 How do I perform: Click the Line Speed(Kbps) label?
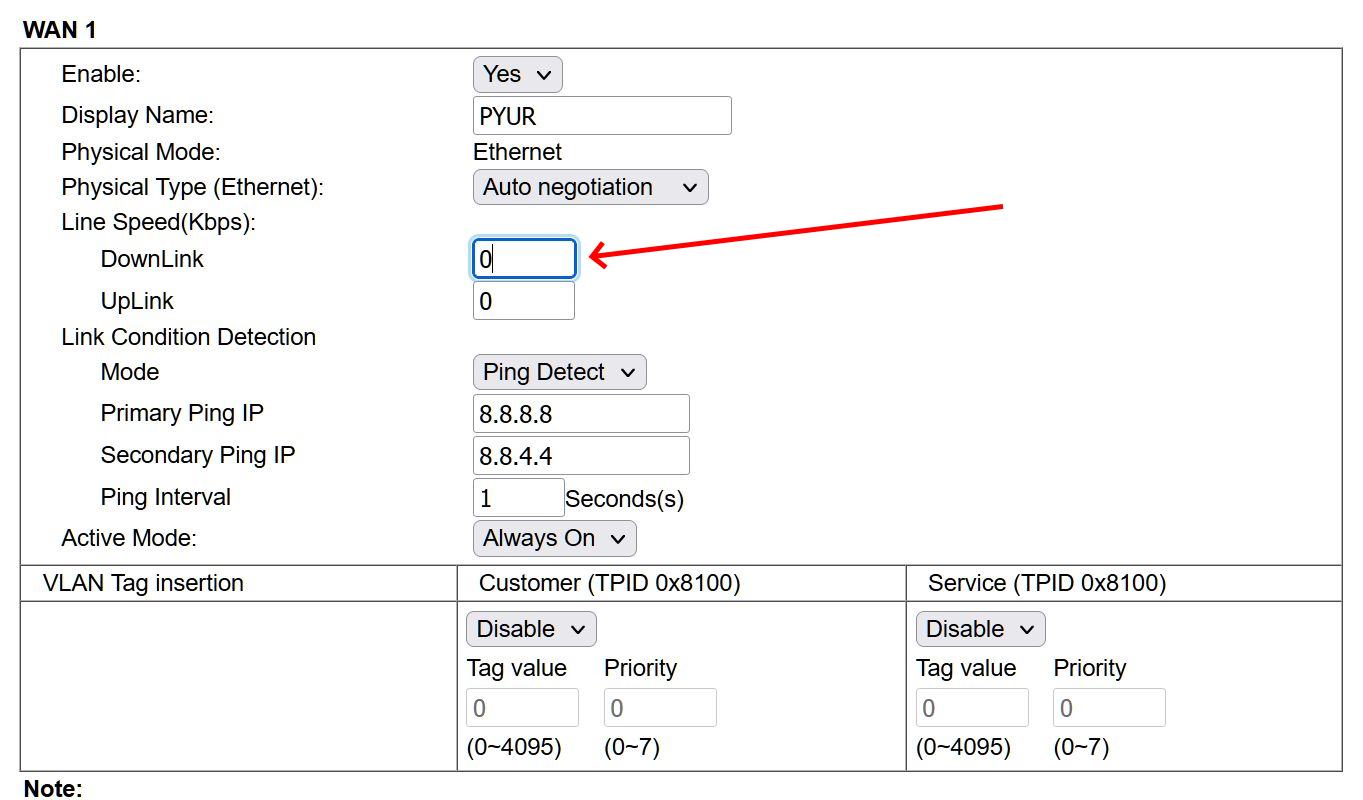pos(158,222)
